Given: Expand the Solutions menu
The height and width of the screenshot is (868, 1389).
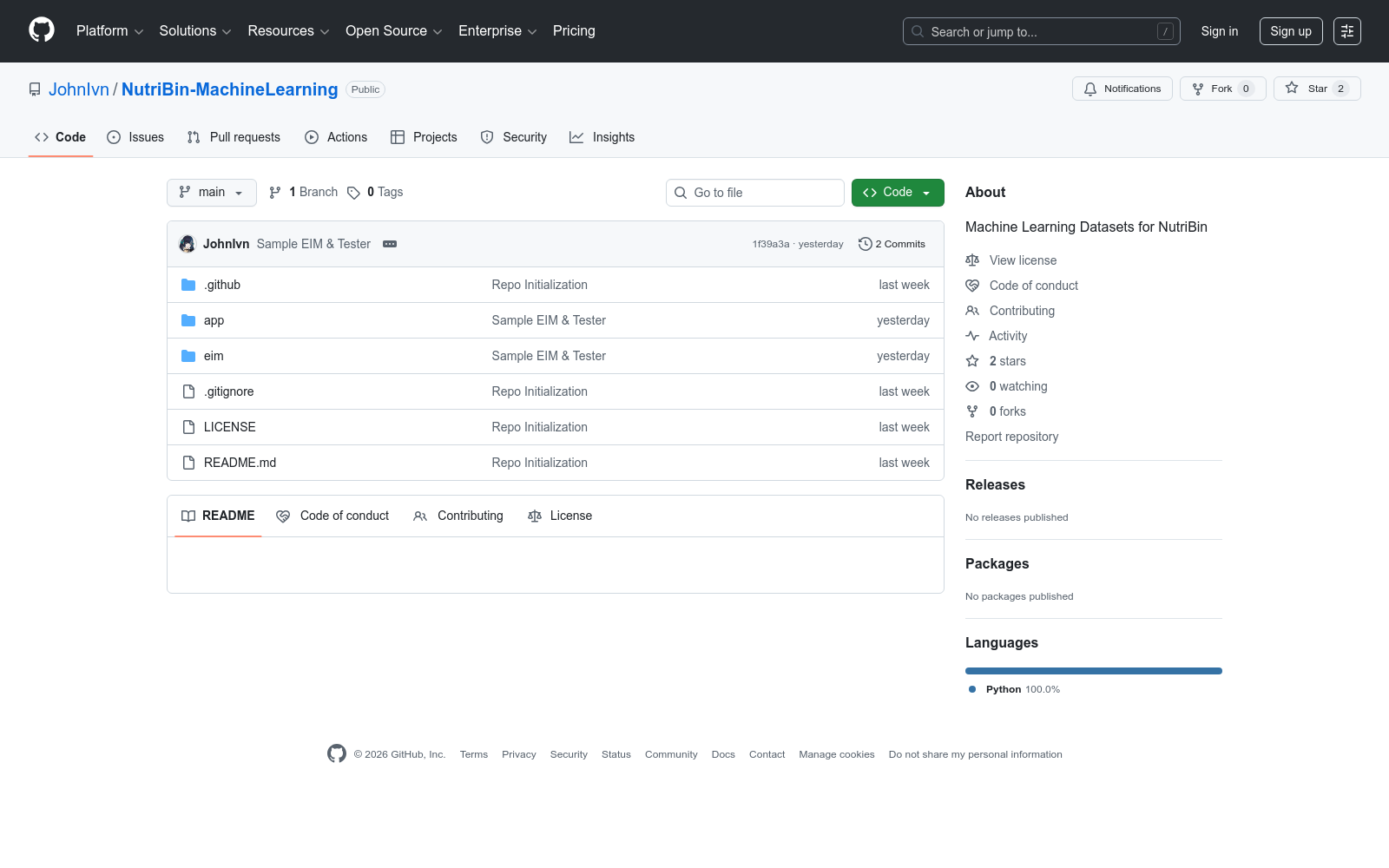Looking at the screenshot, I should pyautogui.click(x=195, y=31).
